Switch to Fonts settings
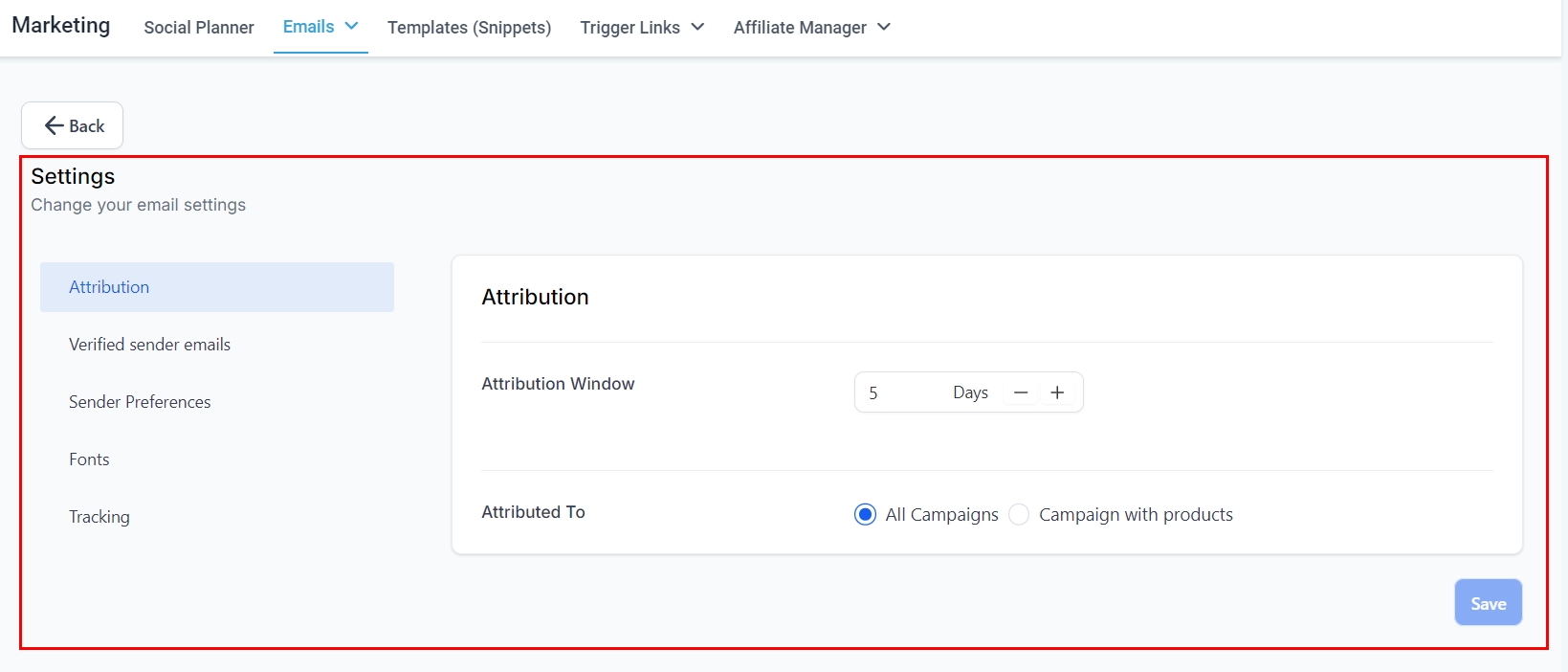1568x672 pixels. tap(89, 459)
